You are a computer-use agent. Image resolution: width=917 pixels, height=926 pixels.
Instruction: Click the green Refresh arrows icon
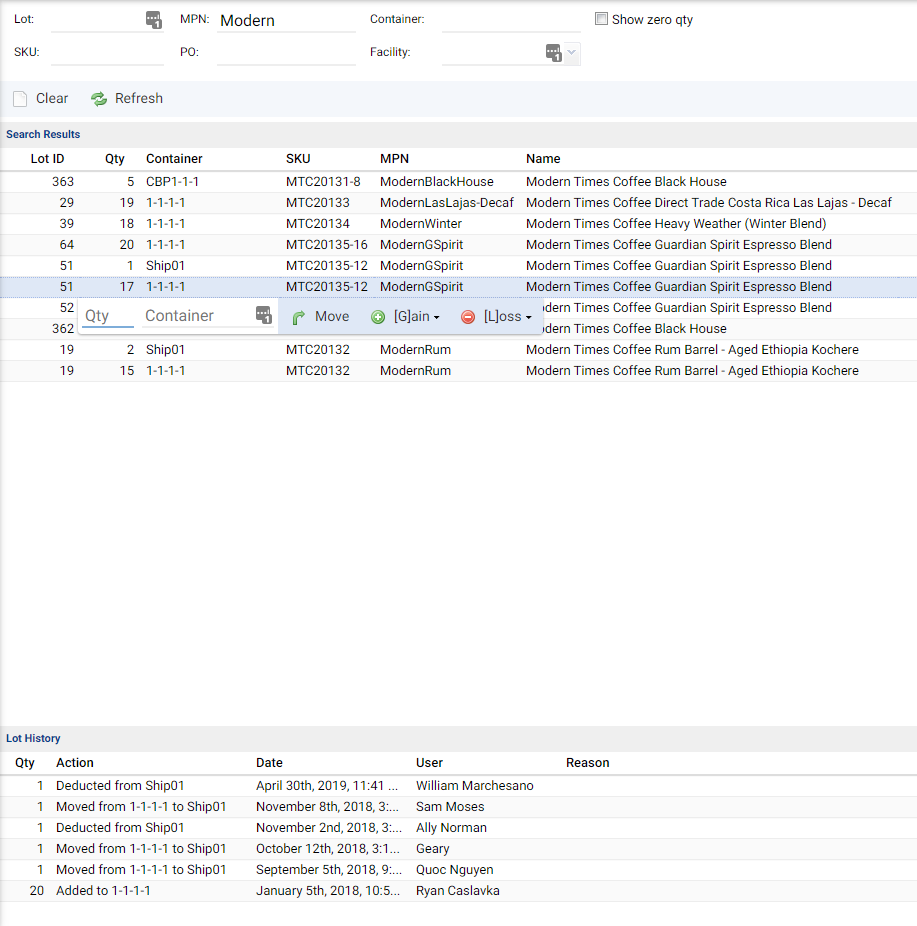[99, 99]
